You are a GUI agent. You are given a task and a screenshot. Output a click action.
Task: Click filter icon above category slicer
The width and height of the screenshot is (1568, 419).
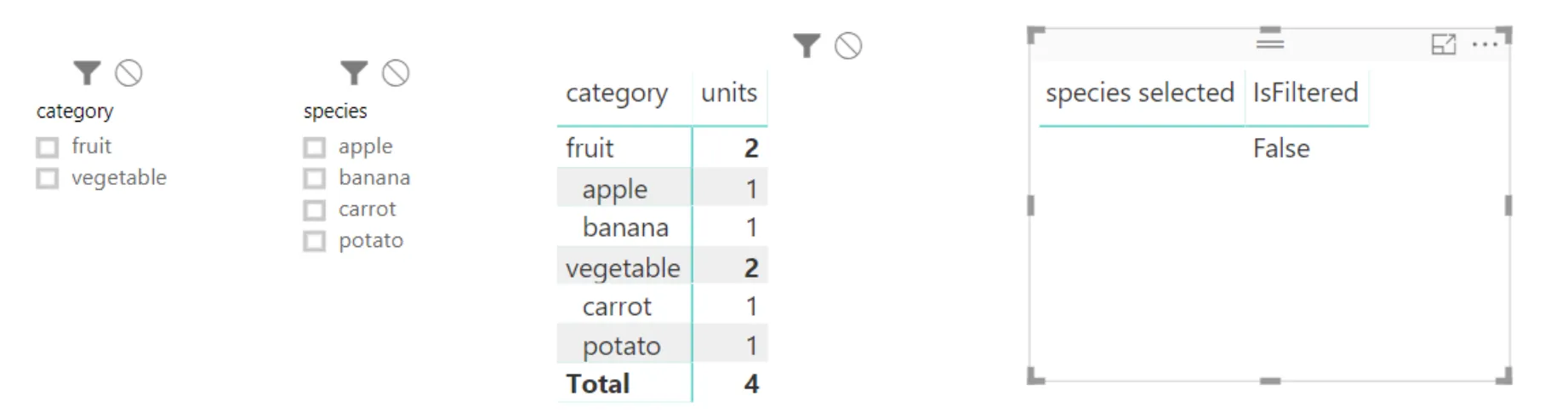point(87,73)
